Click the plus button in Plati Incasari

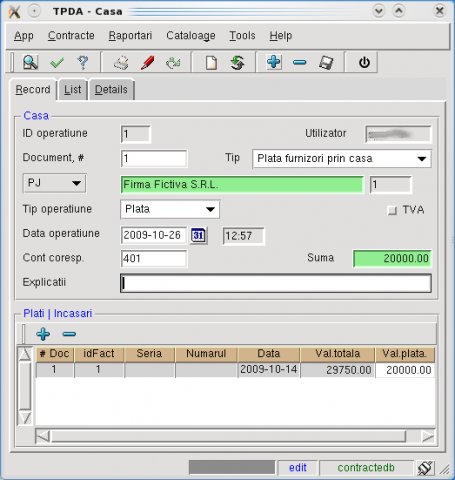pyautogui.click(x=43, y=334)
